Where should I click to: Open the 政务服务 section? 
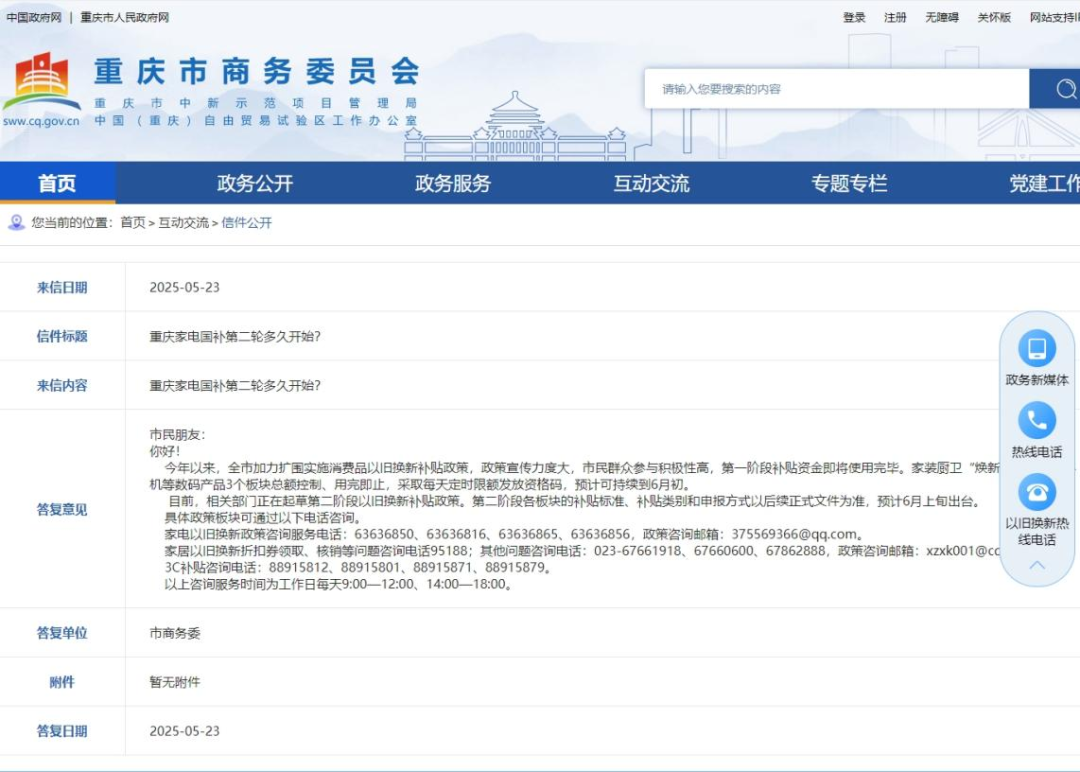[x=451, y=182]
